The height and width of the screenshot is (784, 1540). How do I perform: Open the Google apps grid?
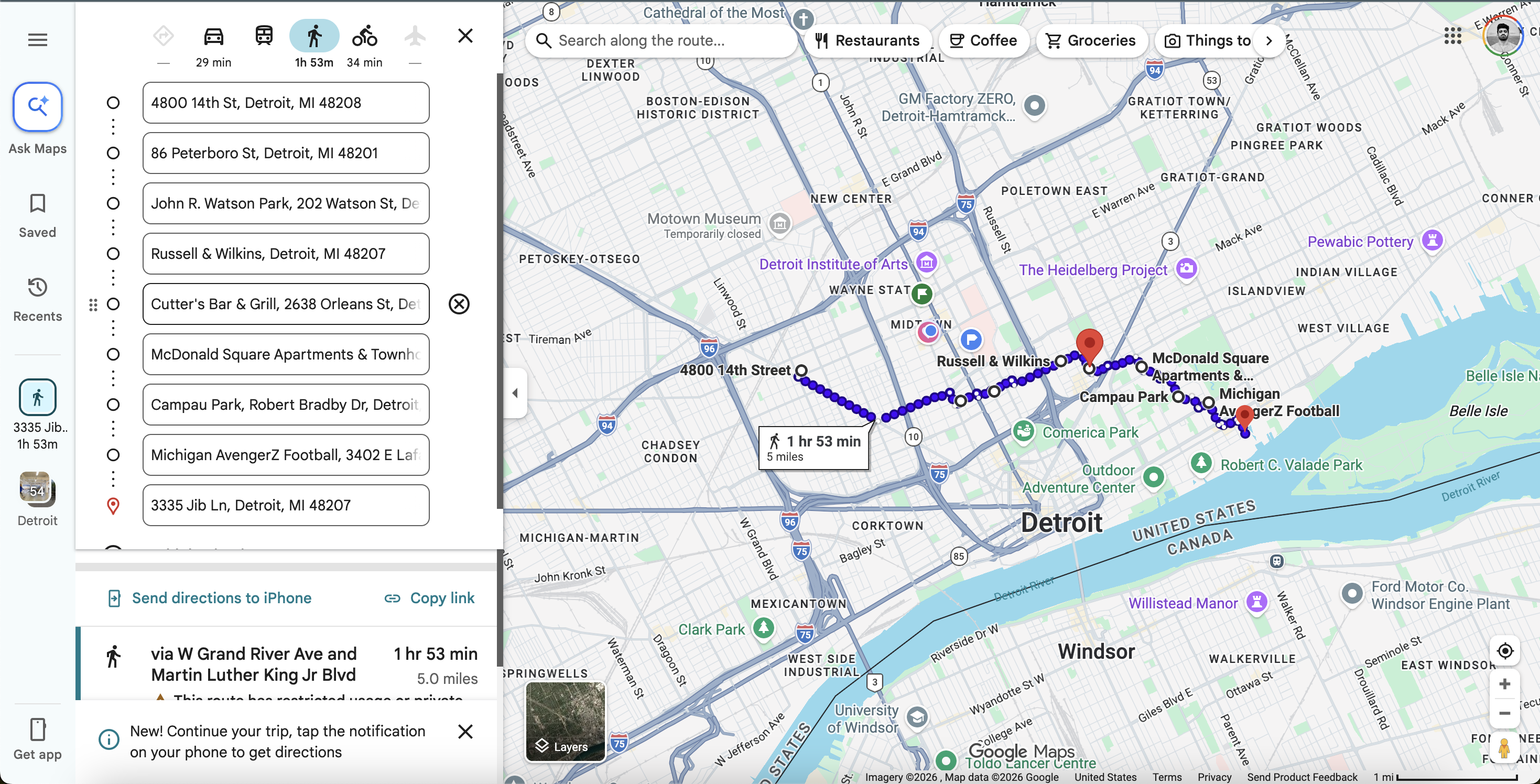(x=1452, y=36)
